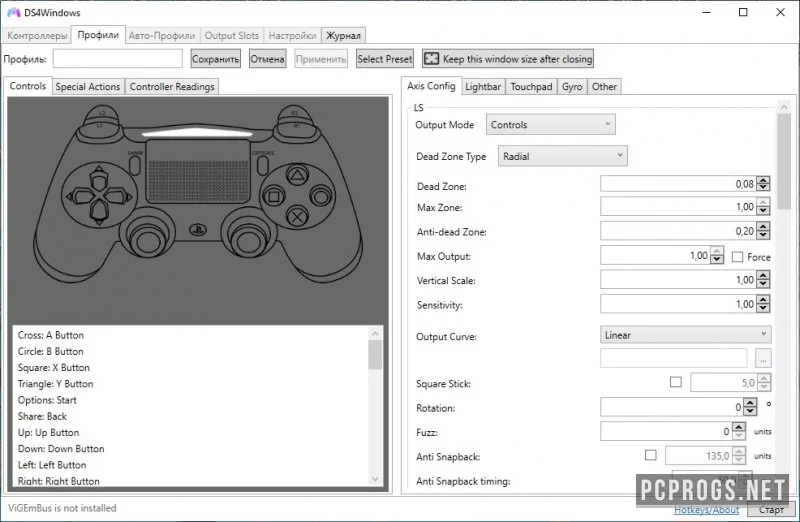Increase the Max Zone value with stepper
This screenshot has width=800, height=522.
763,204
